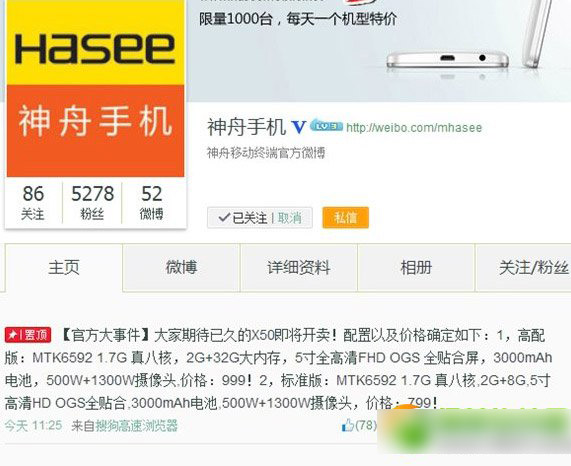
Task: Open the http://weibo.com/mhasee link
Action: click(x=414, y=127)
